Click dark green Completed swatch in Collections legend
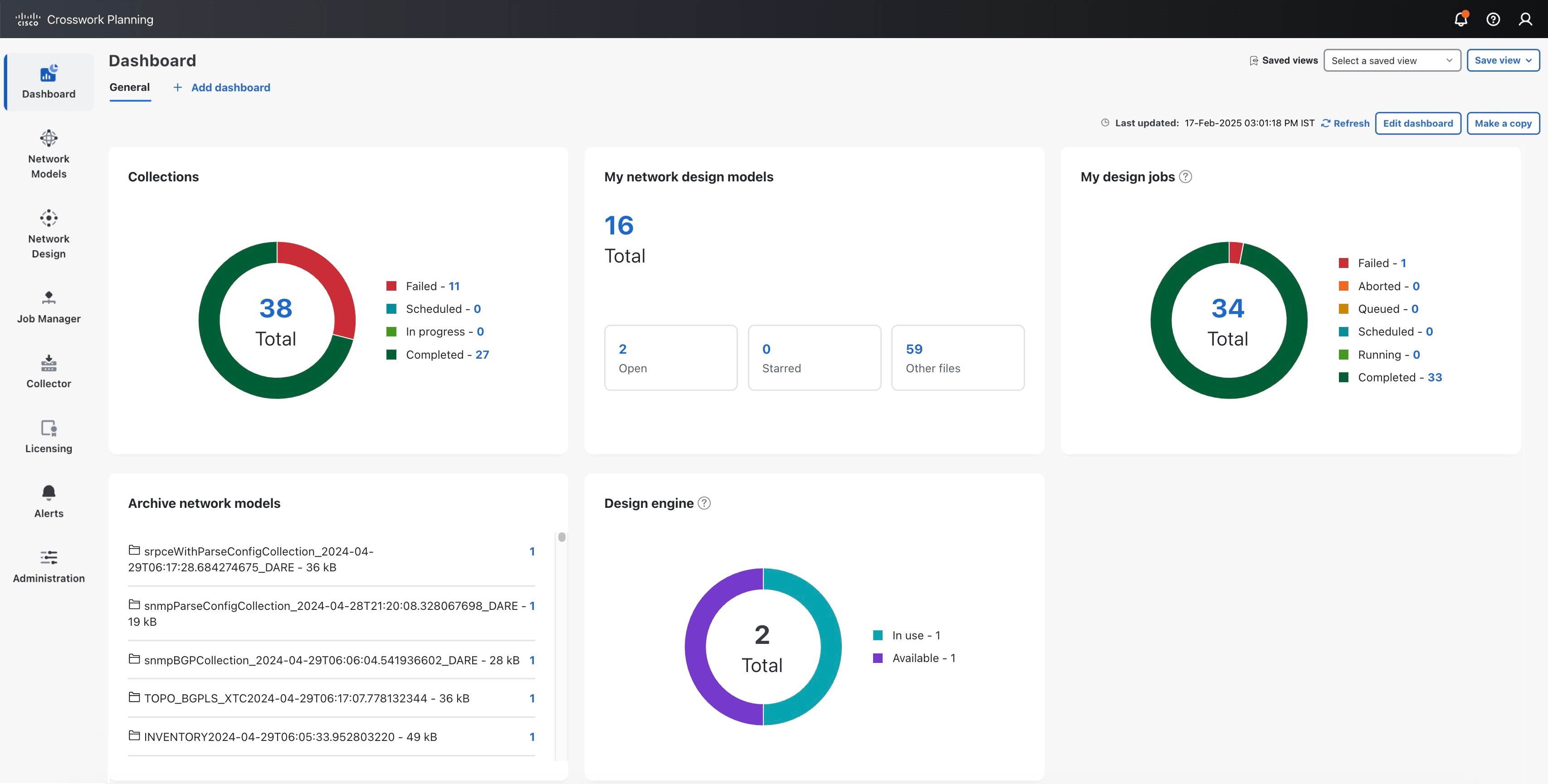Image resolution: width=1548 pixels, height=784 pixels. pyautogui.click(x=391, y=355)
